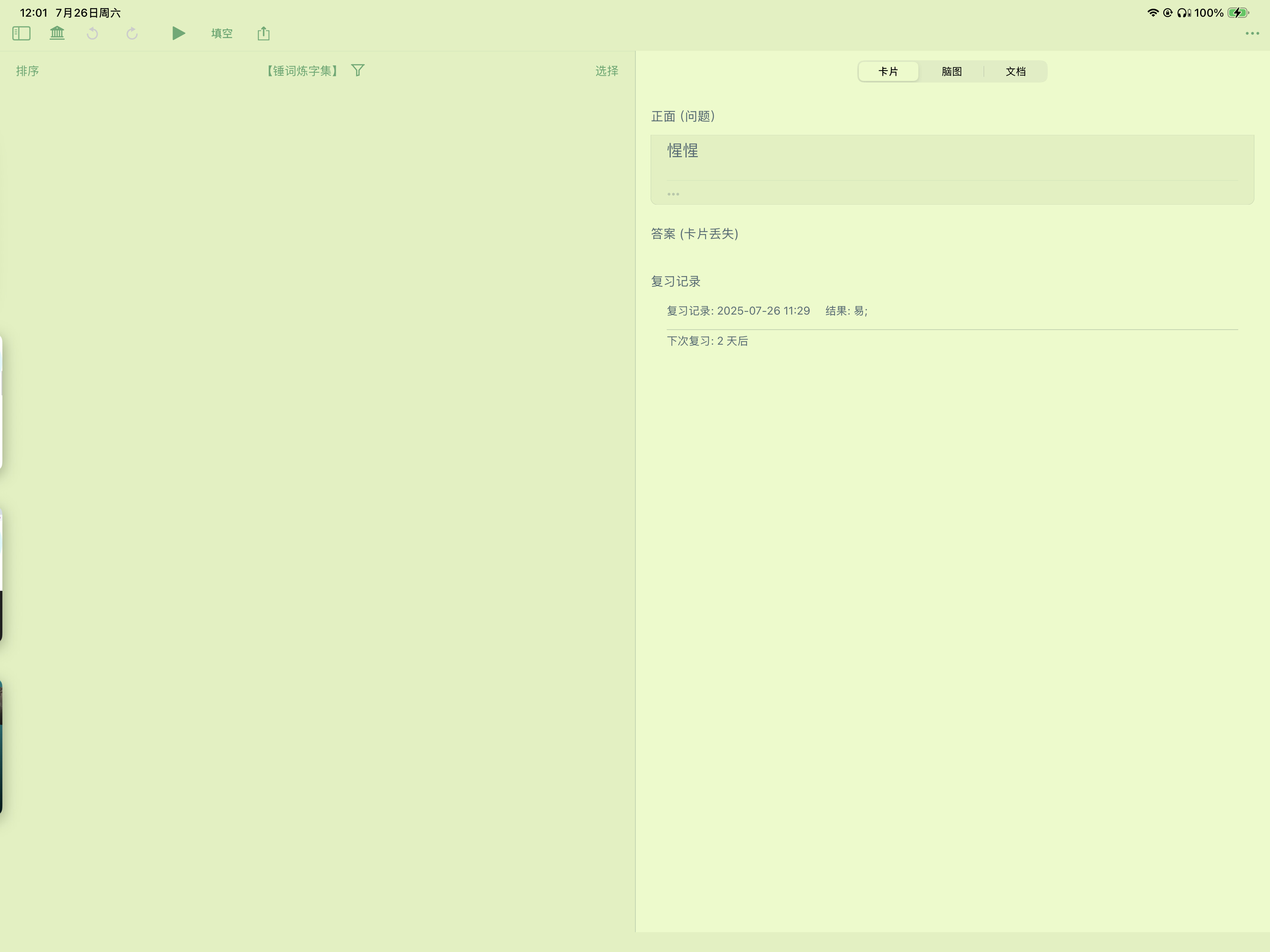Expand the ellipsis below the card front
Viewport: 1270px width, 952px height.
673,194
